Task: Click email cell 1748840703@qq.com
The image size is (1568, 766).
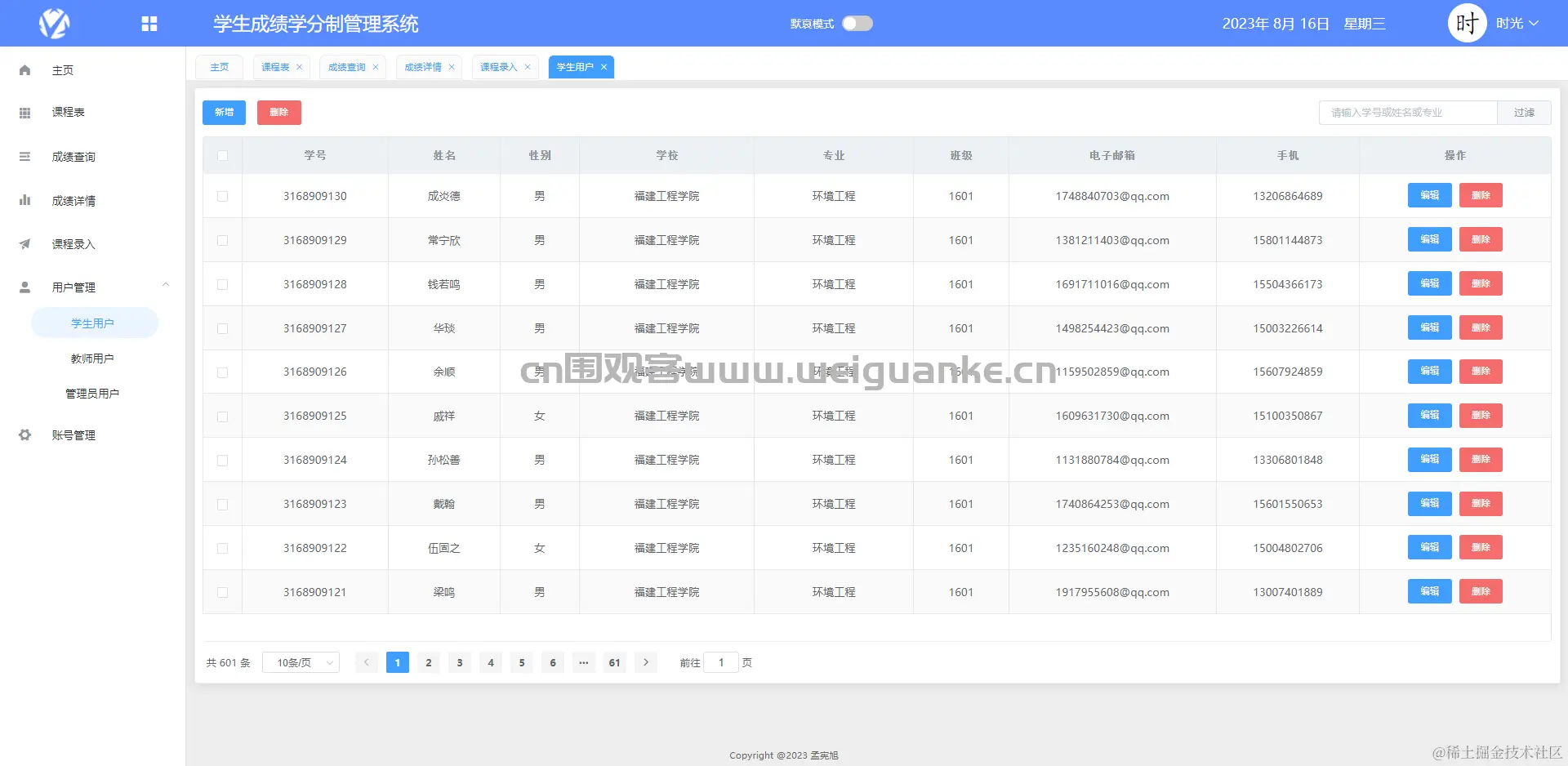Action: pos(1112,196)
